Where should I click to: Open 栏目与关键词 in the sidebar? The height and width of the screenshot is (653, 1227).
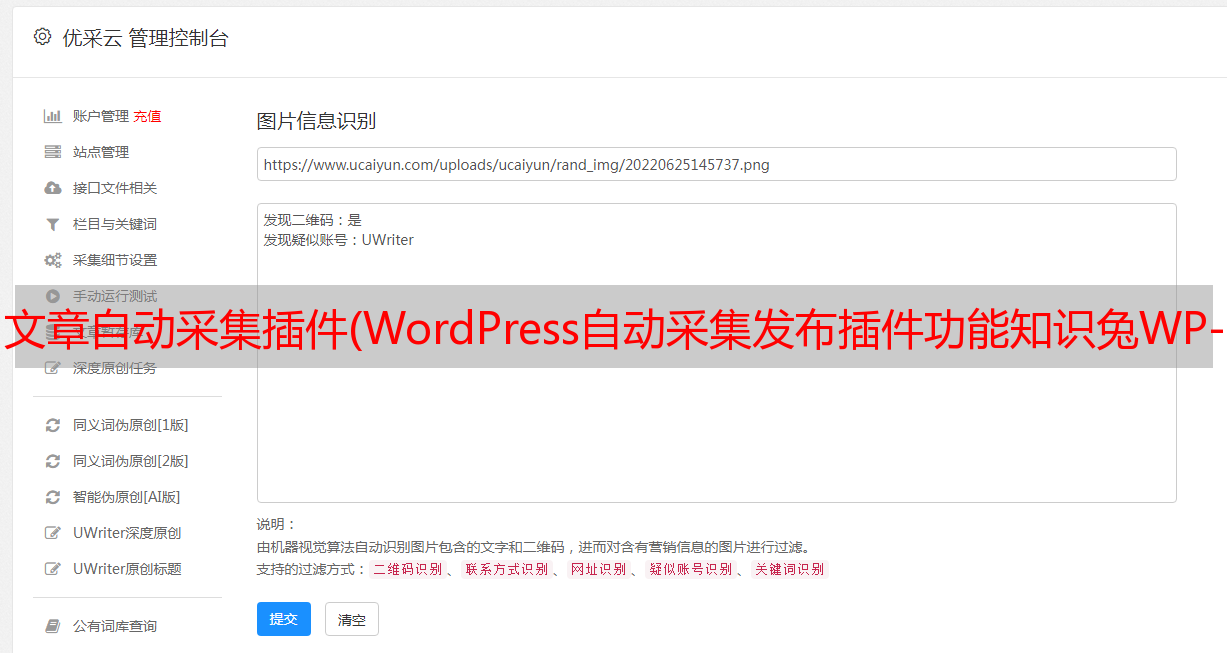pos(115,224)
